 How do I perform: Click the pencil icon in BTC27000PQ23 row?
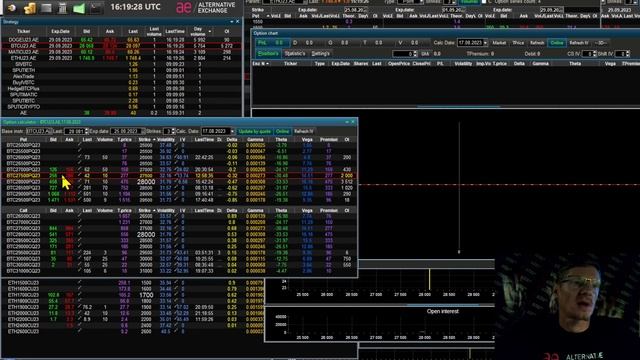80,169
